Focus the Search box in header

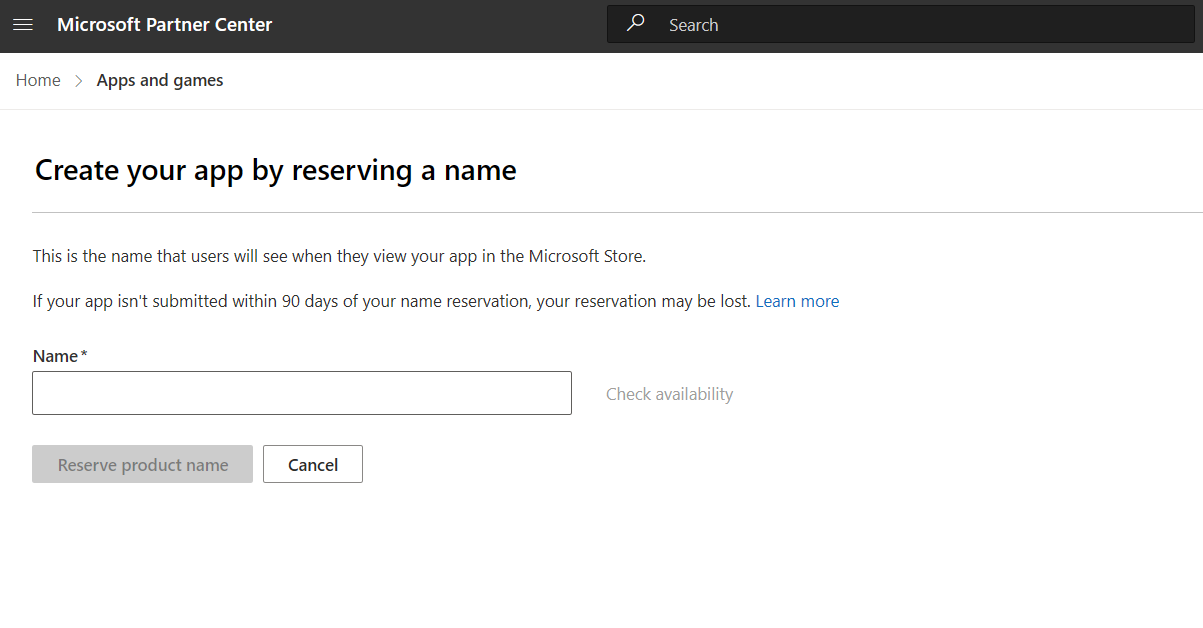click(x=900, y=25)
